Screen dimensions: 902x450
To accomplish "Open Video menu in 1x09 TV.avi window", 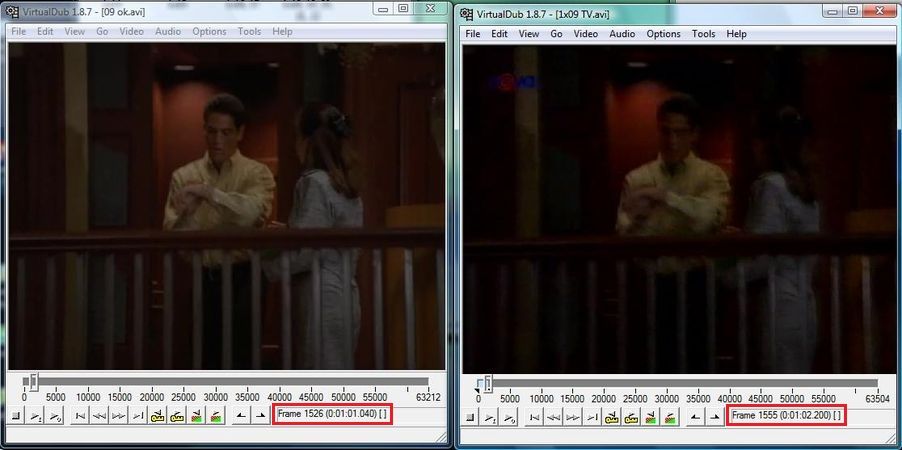I will coord(586,34).
